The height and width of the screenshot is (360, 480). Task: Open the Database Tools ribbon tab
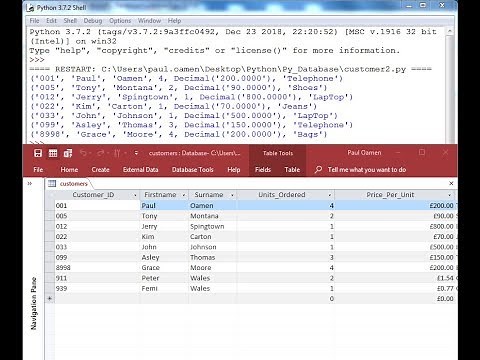[x=192, y=169]
